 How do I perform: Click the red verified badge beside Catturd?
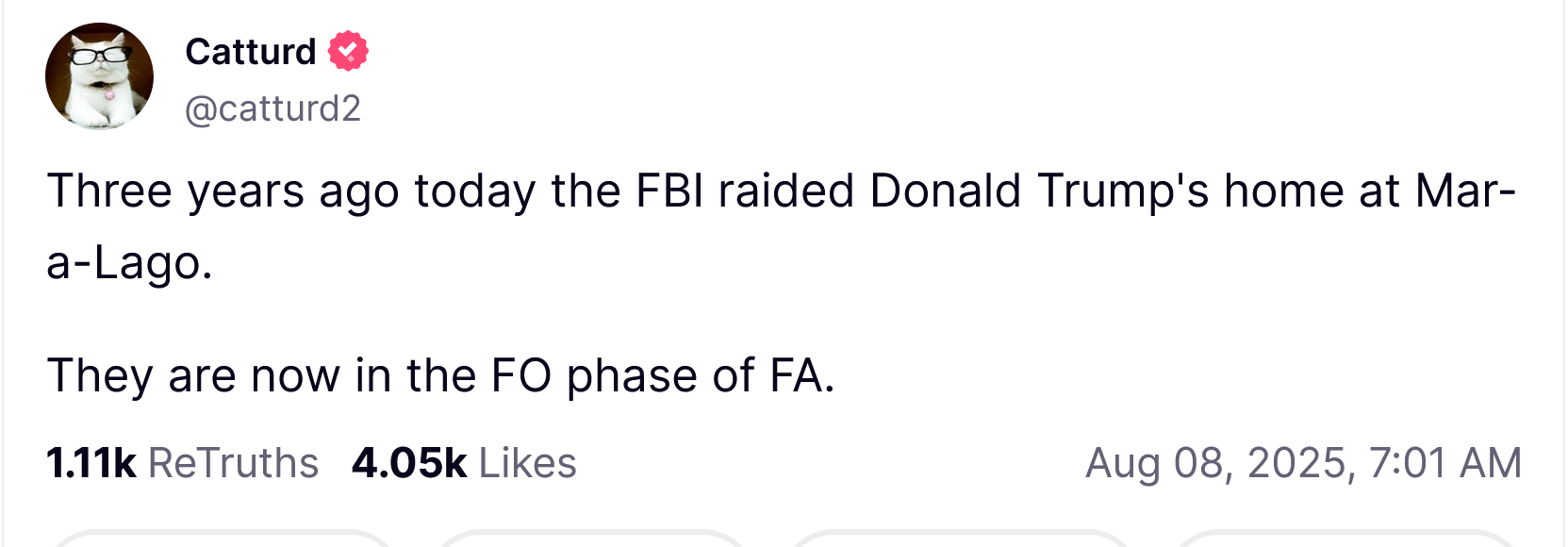[348, 51]
